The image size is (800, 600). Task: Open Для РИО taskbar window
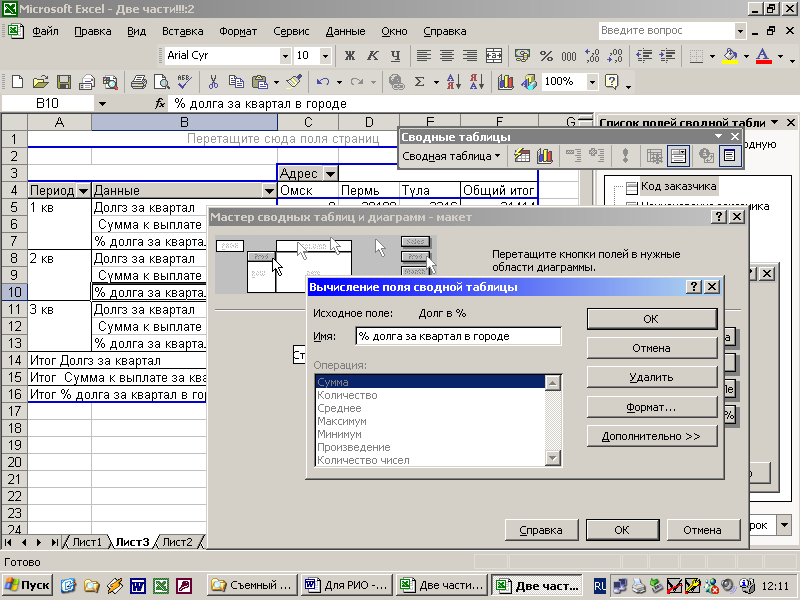[x=347, y=585]
